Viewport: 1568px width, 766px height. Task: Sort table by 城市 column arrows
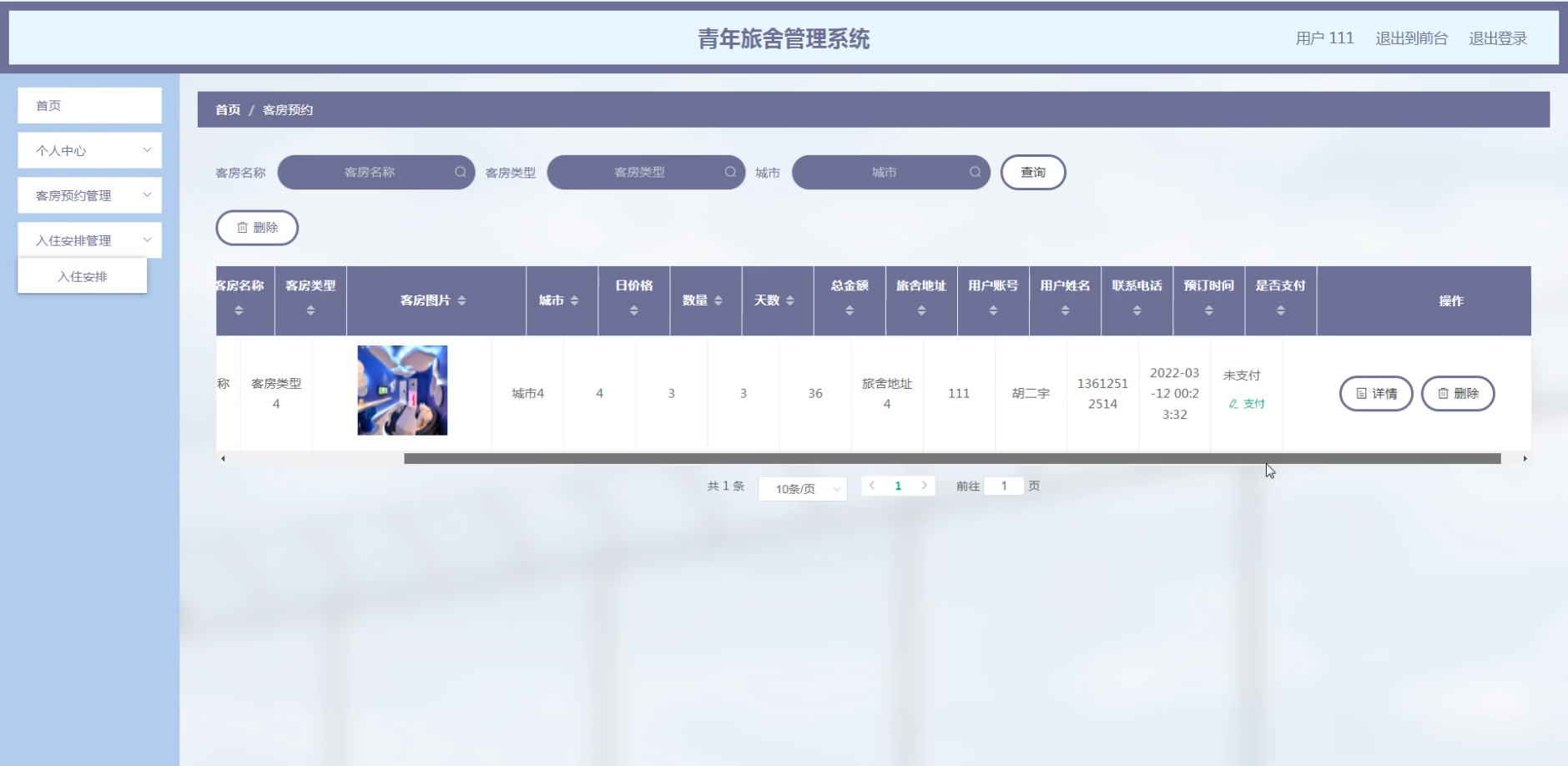pyautogui.click(x=574, y=300)
